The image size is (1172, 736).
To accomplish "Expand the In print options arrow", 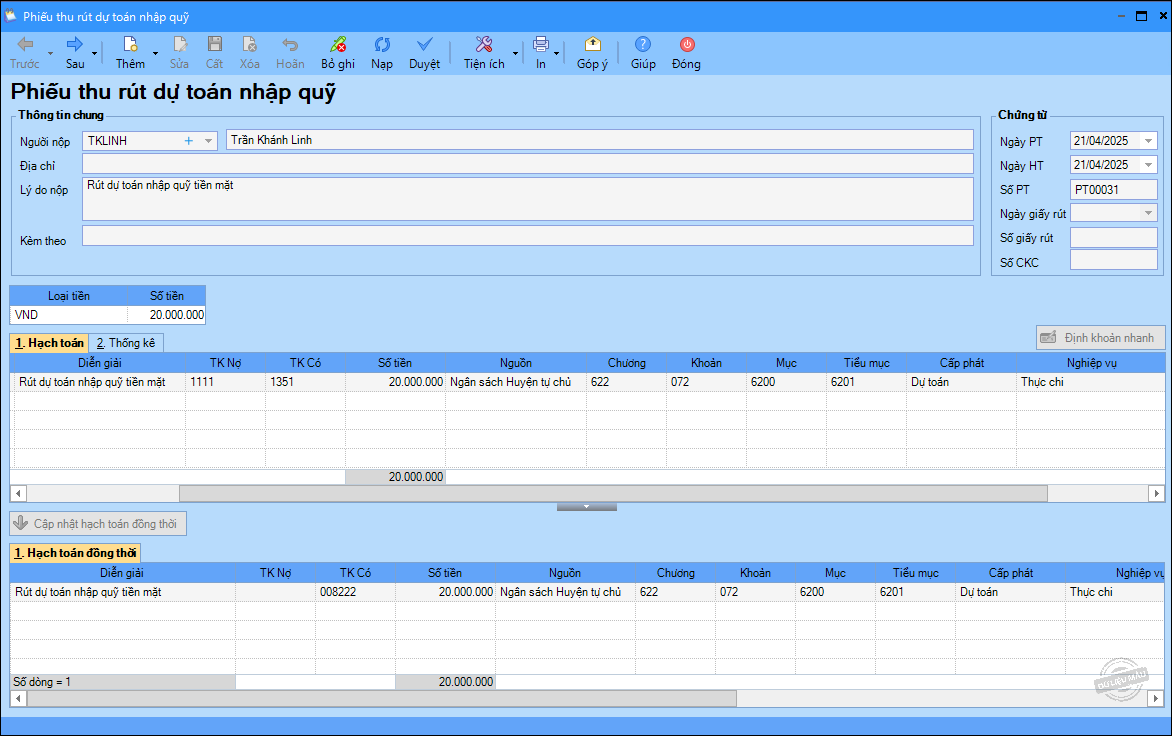I will coord(557,53).
